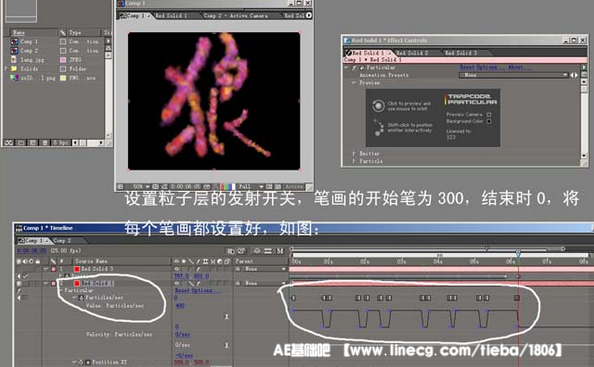Click the particle positioner preview icon
The image size is (594, 367).
378,127
